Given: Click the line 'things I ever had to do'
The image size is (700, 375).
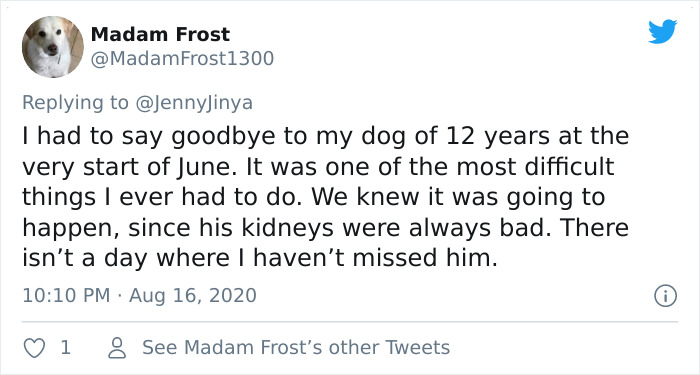Looking at the screenshot, I should [313, 198].
